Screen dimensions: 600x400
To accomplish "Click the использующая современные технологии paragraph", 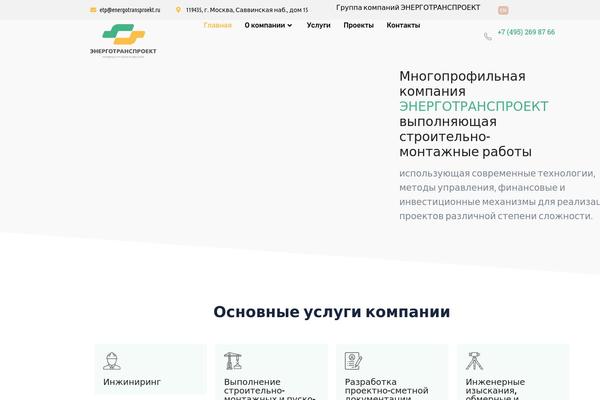I will 499,195.
